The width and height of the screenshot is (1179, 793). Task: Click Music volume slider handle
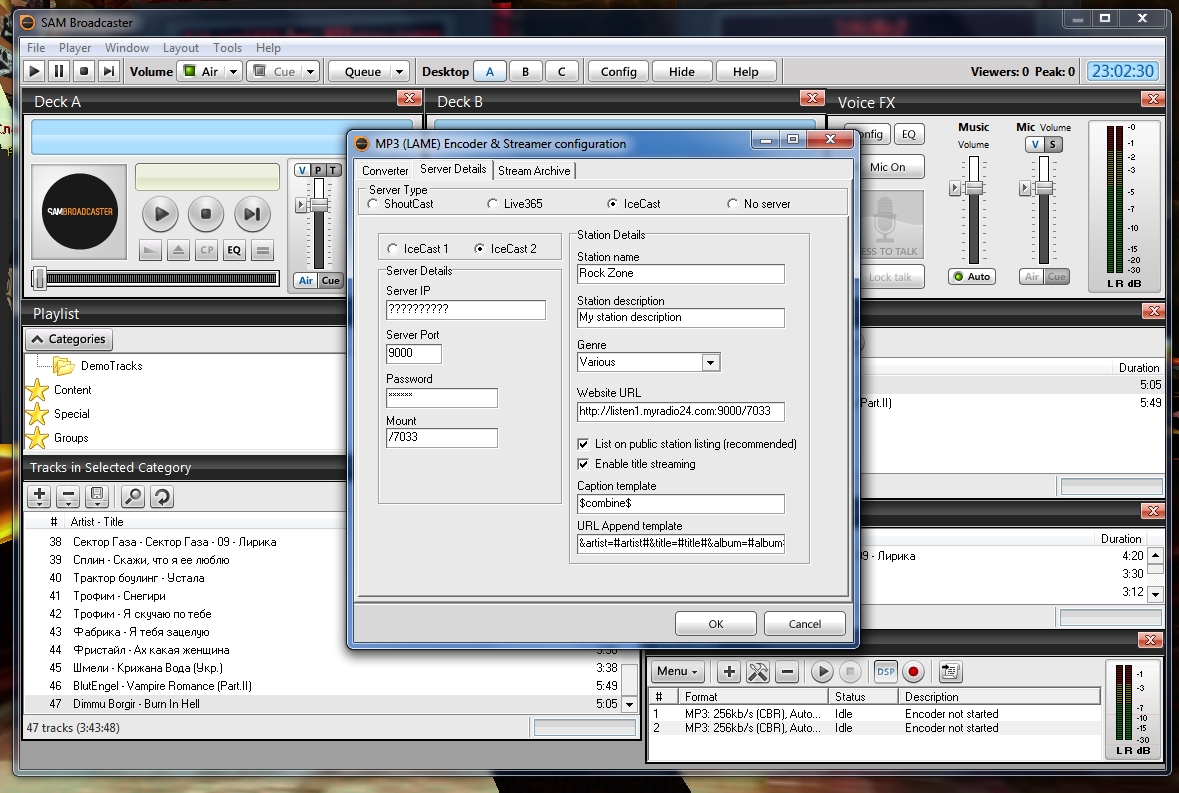click(x=974, y=188)
